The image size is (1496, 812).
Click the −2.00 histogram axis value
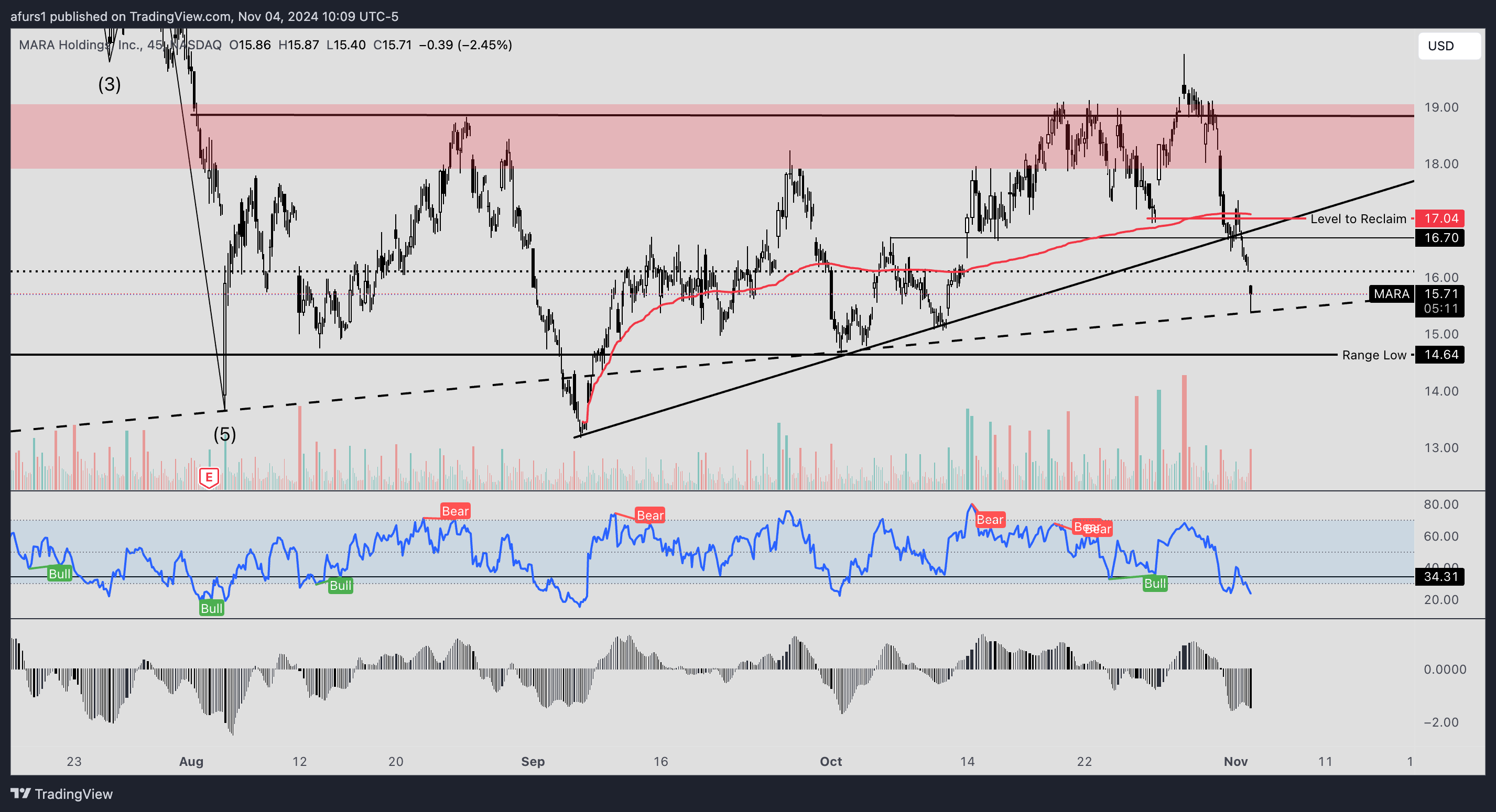(1441, 722)
